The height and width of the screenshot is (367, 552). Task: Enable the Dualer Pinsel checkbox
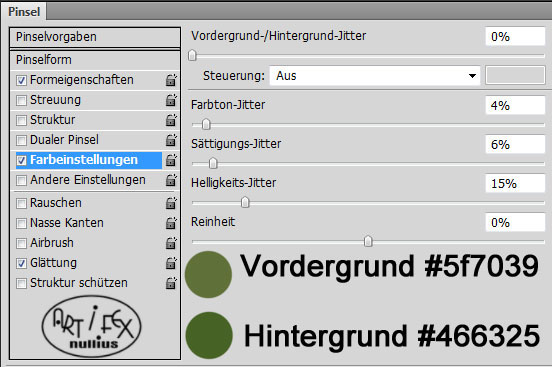click(21, 141)
